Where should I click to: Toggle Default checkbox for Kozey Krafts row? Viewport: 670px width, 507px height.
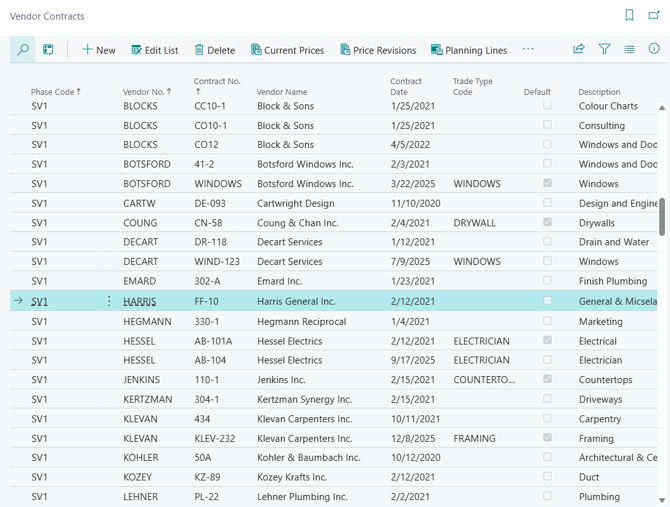click(x=547, y=476)
